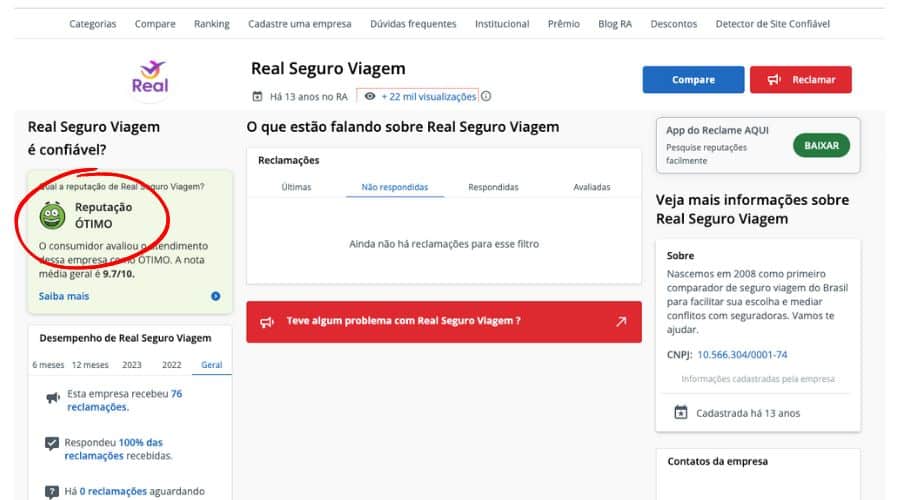Switch to Avaliadas tab
900x500 pixels.
pyautogui.click(x=592, y=187)
